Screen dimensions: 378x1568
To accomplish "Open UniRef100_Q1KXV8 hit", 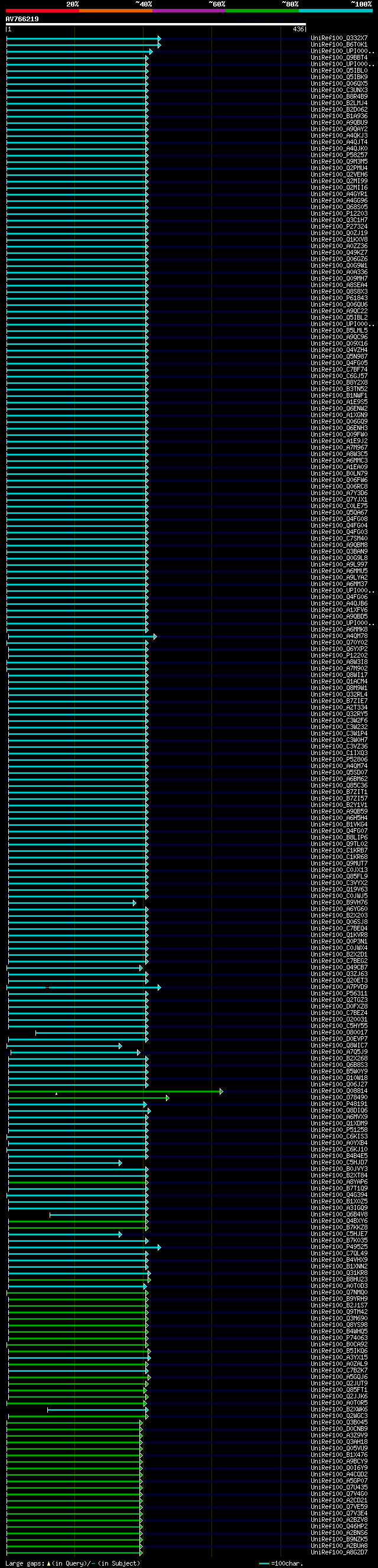I will [x=339, y=239].
